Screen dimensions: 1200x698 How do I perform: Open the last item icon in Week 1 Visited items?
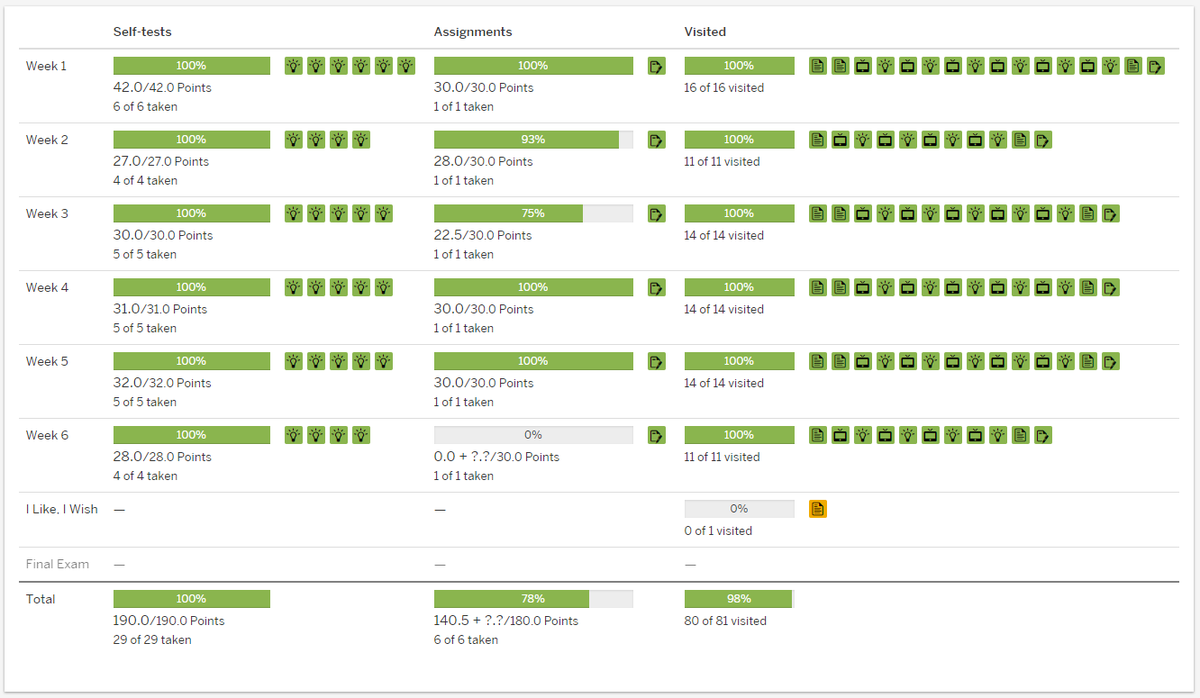click(1156, 67)
